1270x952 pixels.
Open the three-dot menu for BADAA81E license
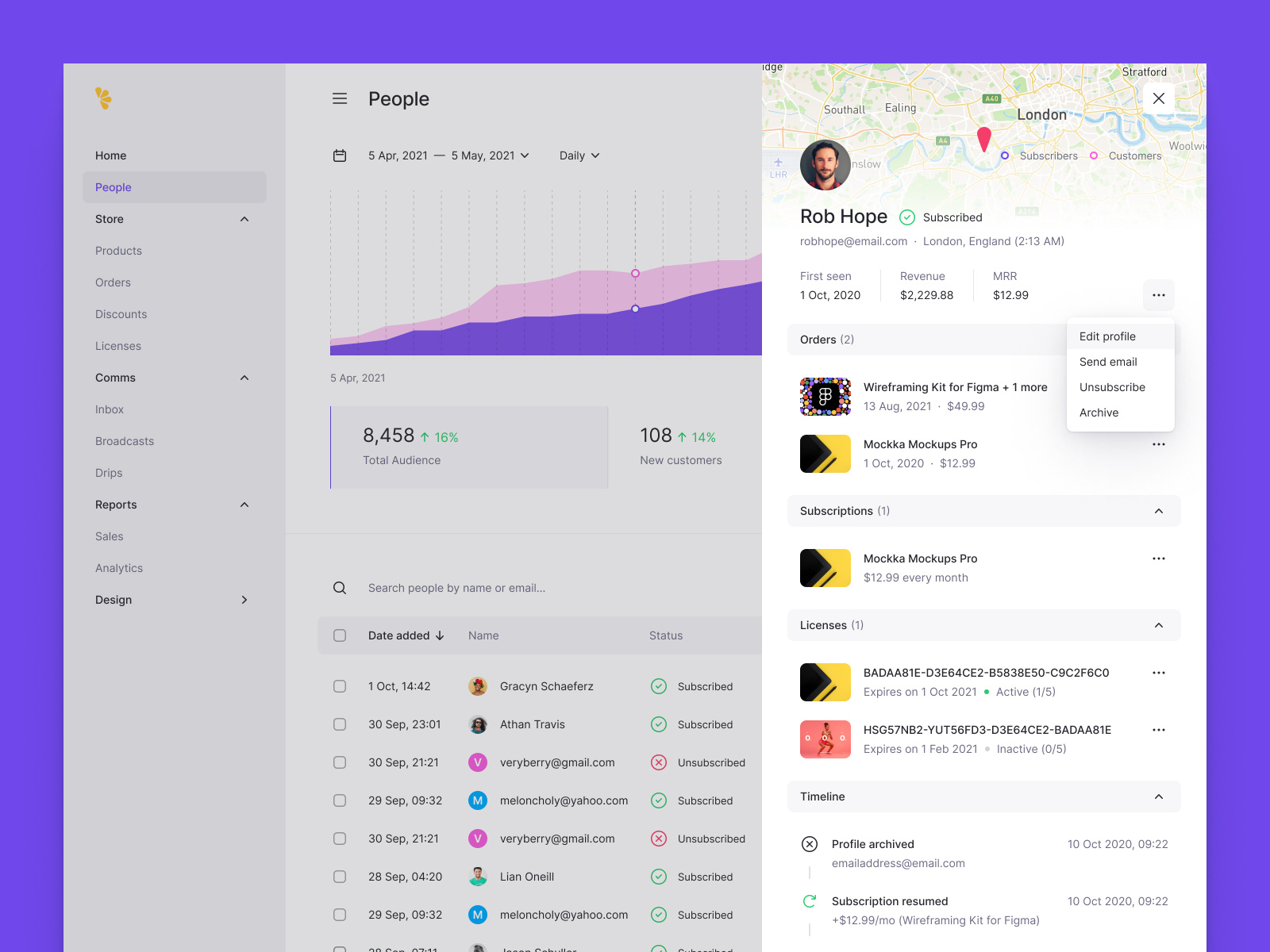pyautogui.click(x=1158, y=673)
